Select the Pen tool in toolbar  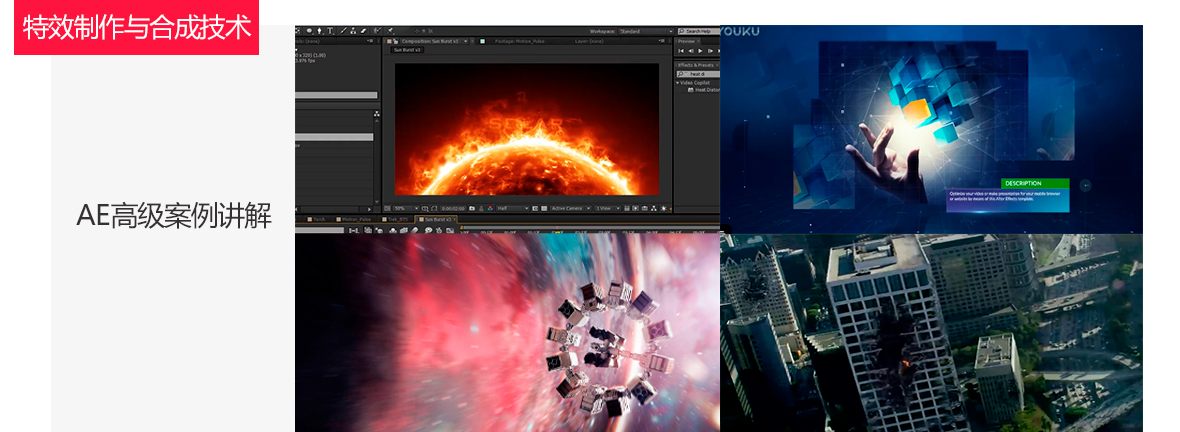[x=319, y=31]
